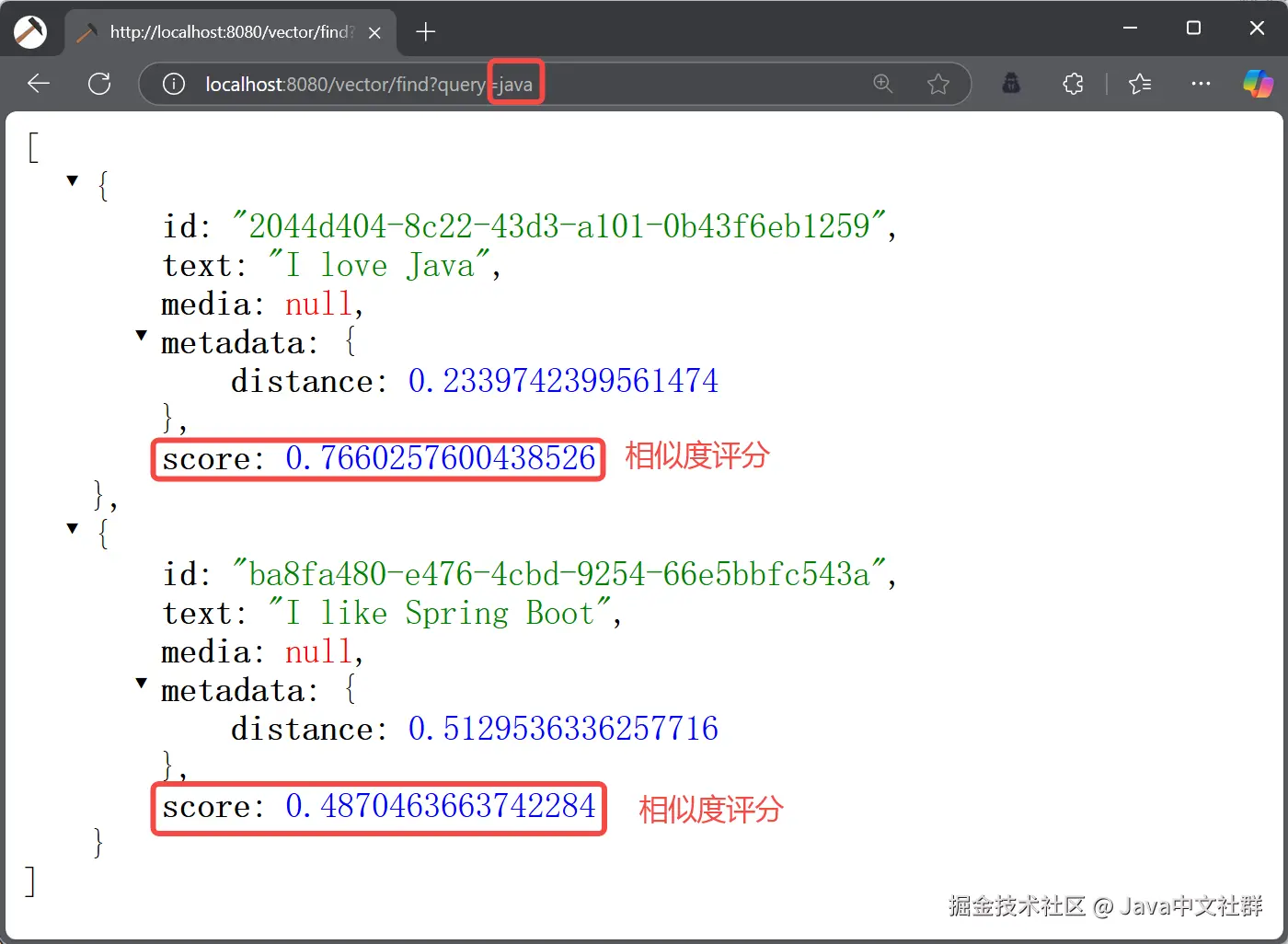Open the extension icon beside the address bar
1288x944 pixels.
[1011, 84]
